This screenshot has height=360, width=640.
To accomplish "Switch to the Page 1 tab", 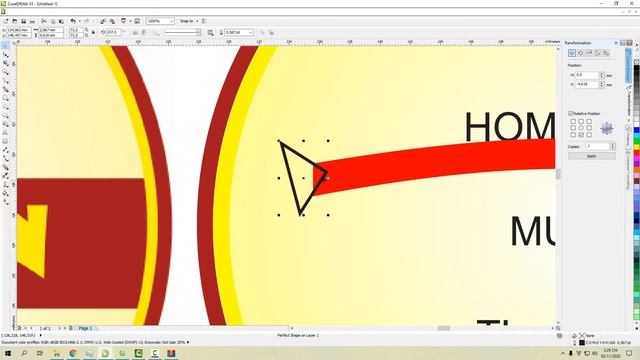I will 85,328.
